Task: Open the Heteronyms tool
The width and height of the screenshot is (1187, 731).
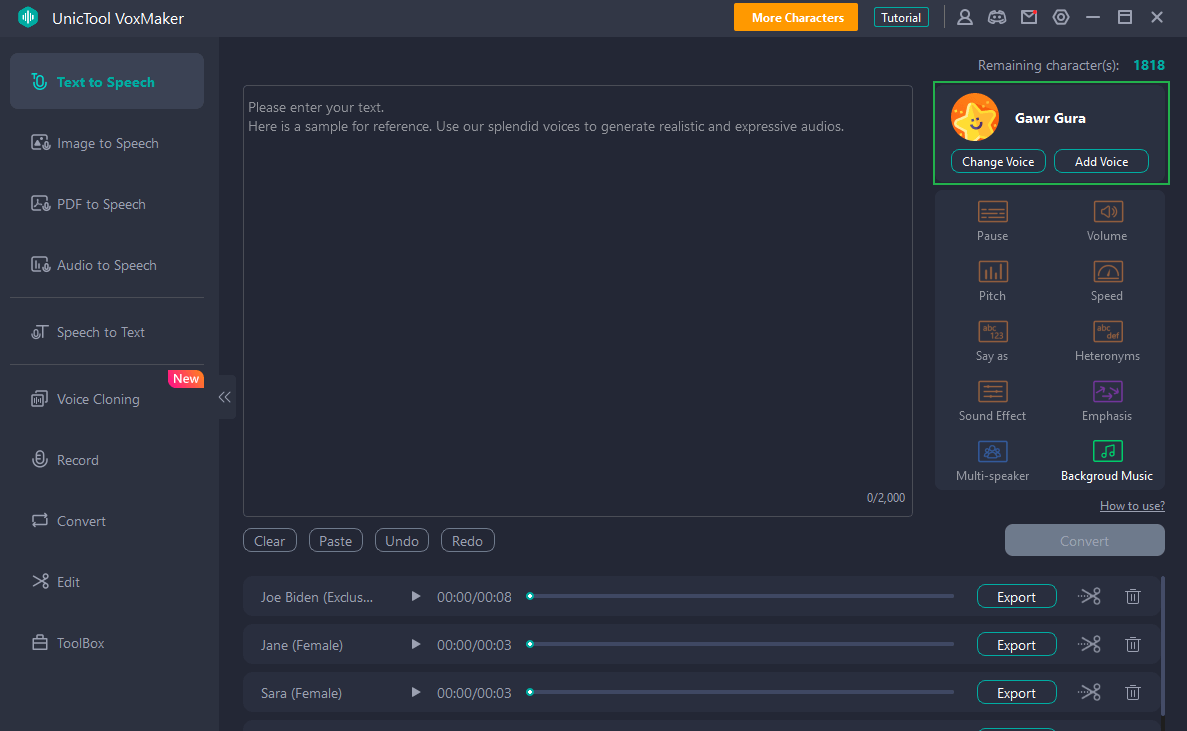Action: 1107,332
